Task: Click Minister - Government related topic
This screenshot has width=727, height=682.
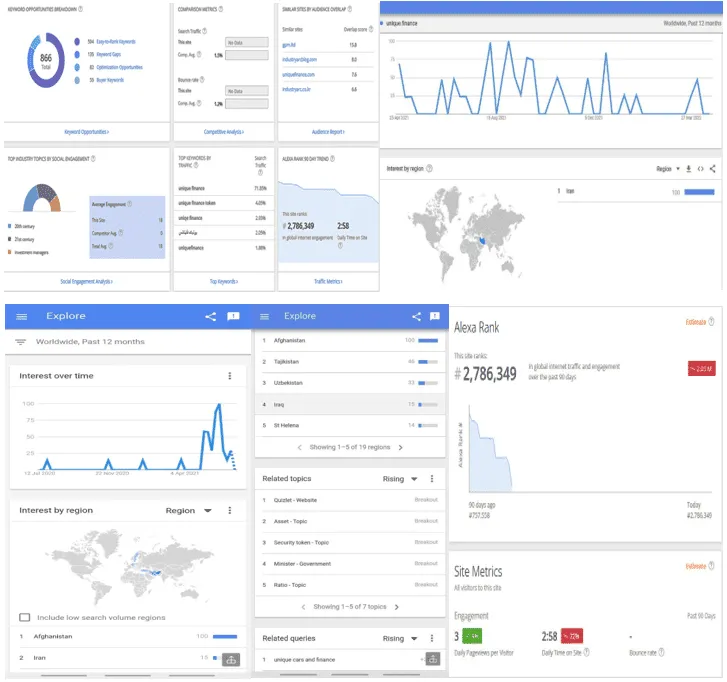Action: coord(302,564)
